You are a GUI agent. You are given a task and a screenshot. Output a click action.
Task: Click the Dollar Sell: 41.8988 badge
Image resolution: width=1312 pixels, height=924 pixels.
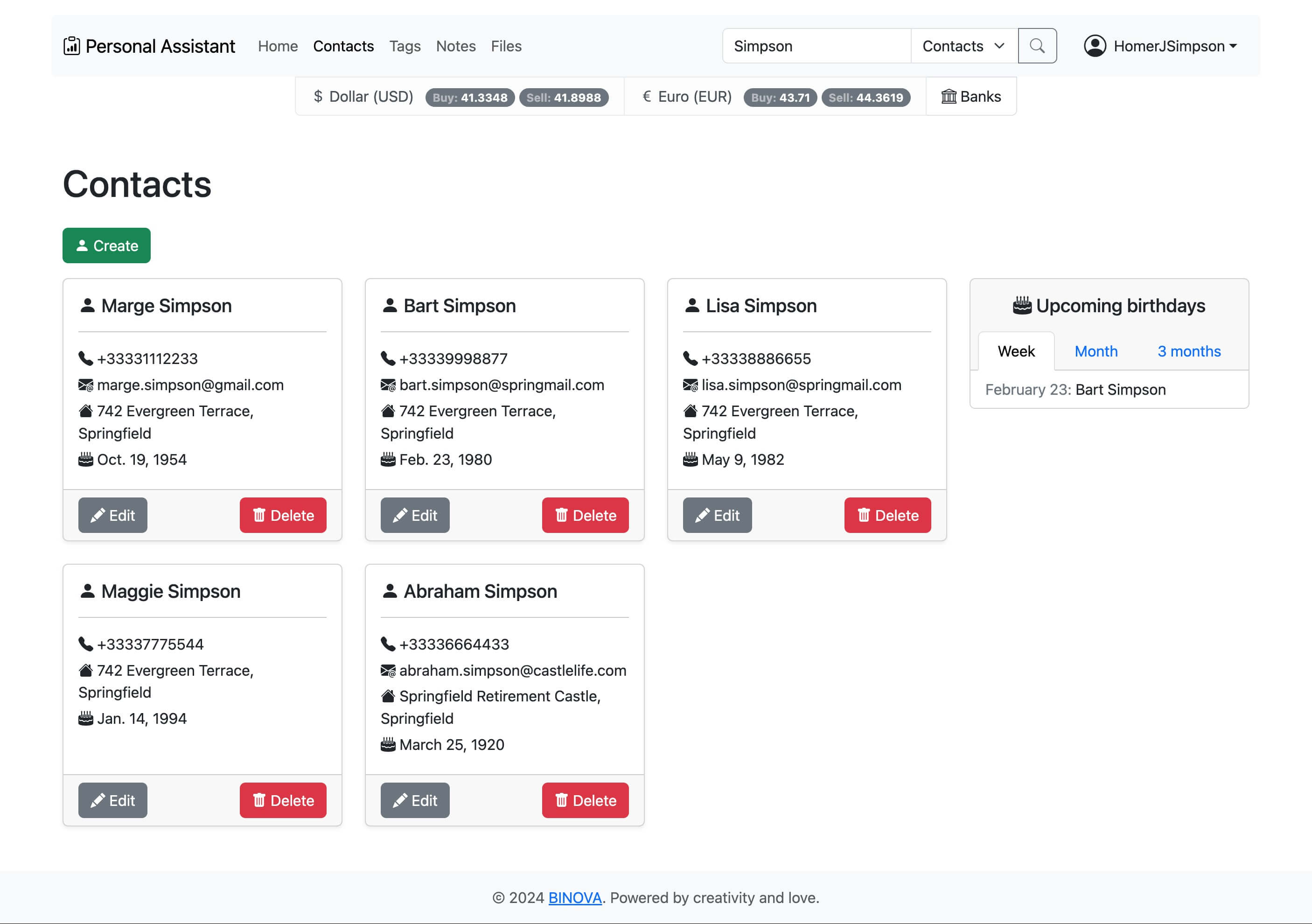pos(564,98)
